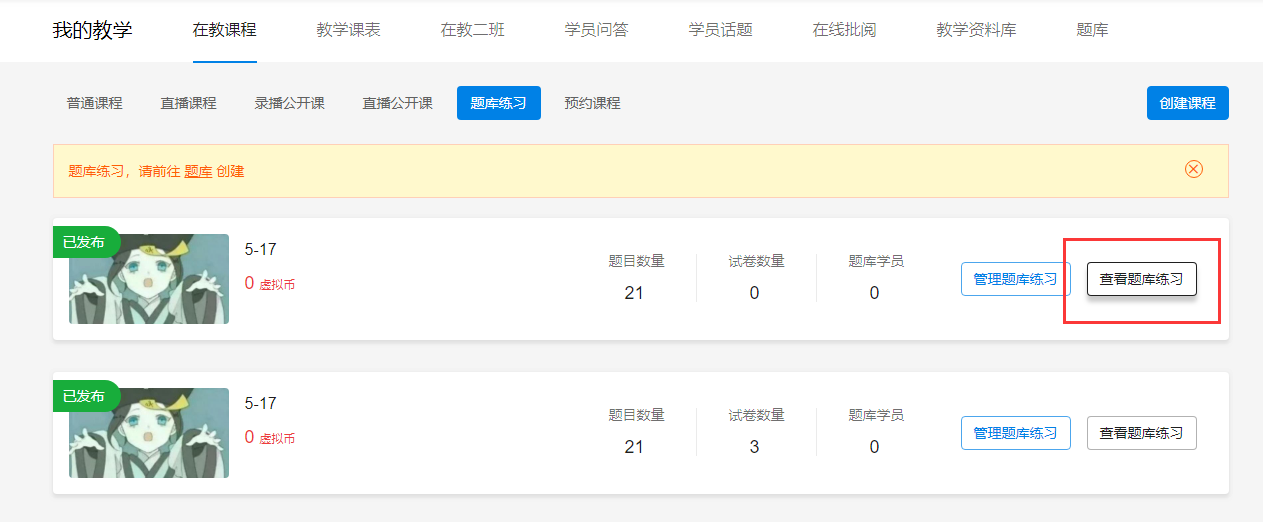Open the 学员问答 section
1263x522 pixels.
click(596, 30)
